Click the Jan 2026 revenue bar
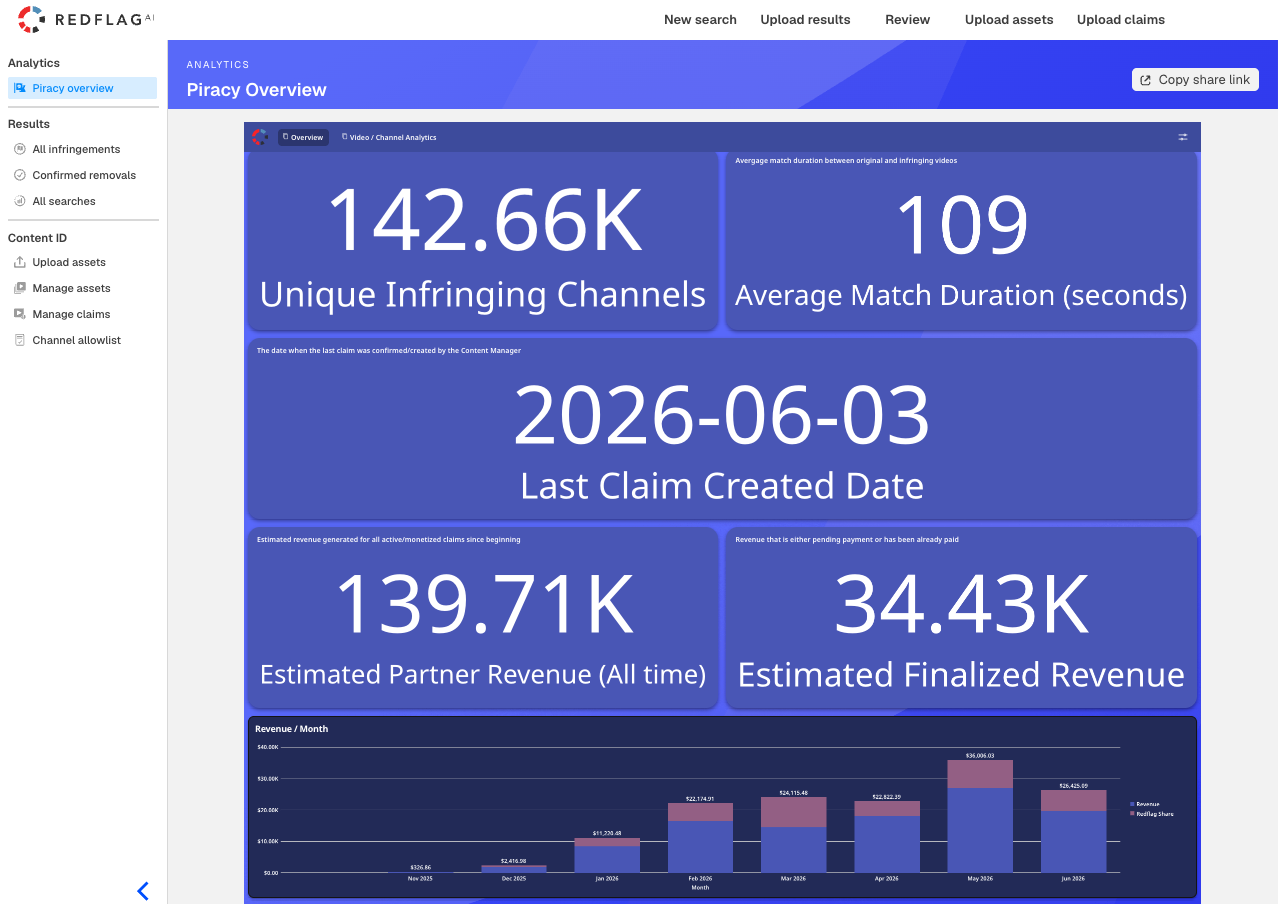The image size is (1284, 904). 607,855
